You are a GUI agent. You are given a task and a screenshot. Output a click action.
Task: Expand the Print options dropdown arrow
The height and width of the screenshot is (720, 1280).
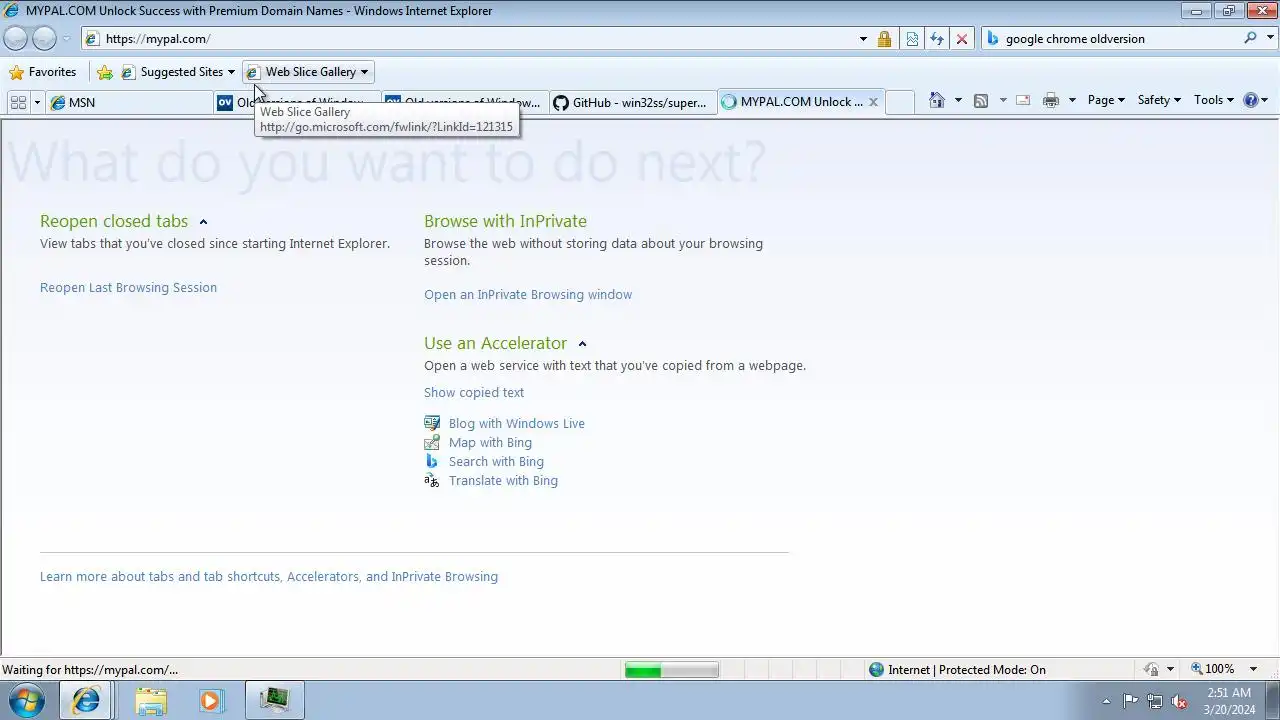(x=1072, y=100)
